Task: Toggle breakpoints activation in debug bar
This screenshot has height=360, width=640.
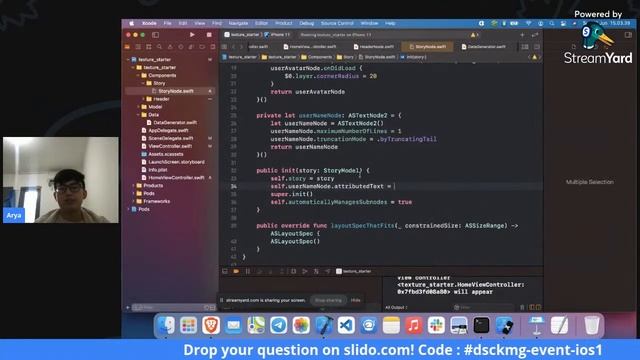Action: tap(236, 271)
